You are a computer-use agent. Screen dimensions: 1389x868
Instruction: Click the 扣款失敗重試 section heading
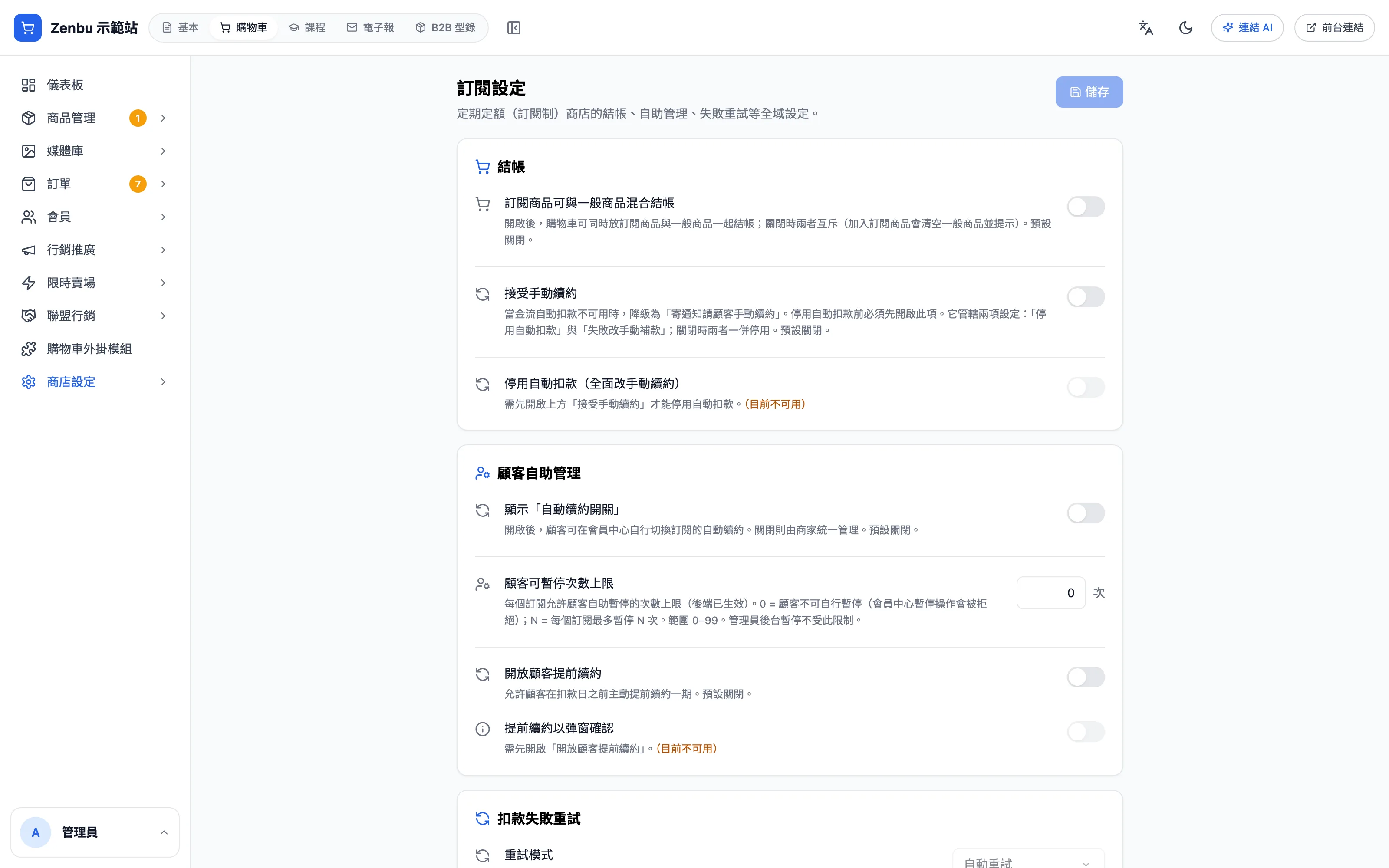(539, 819)
